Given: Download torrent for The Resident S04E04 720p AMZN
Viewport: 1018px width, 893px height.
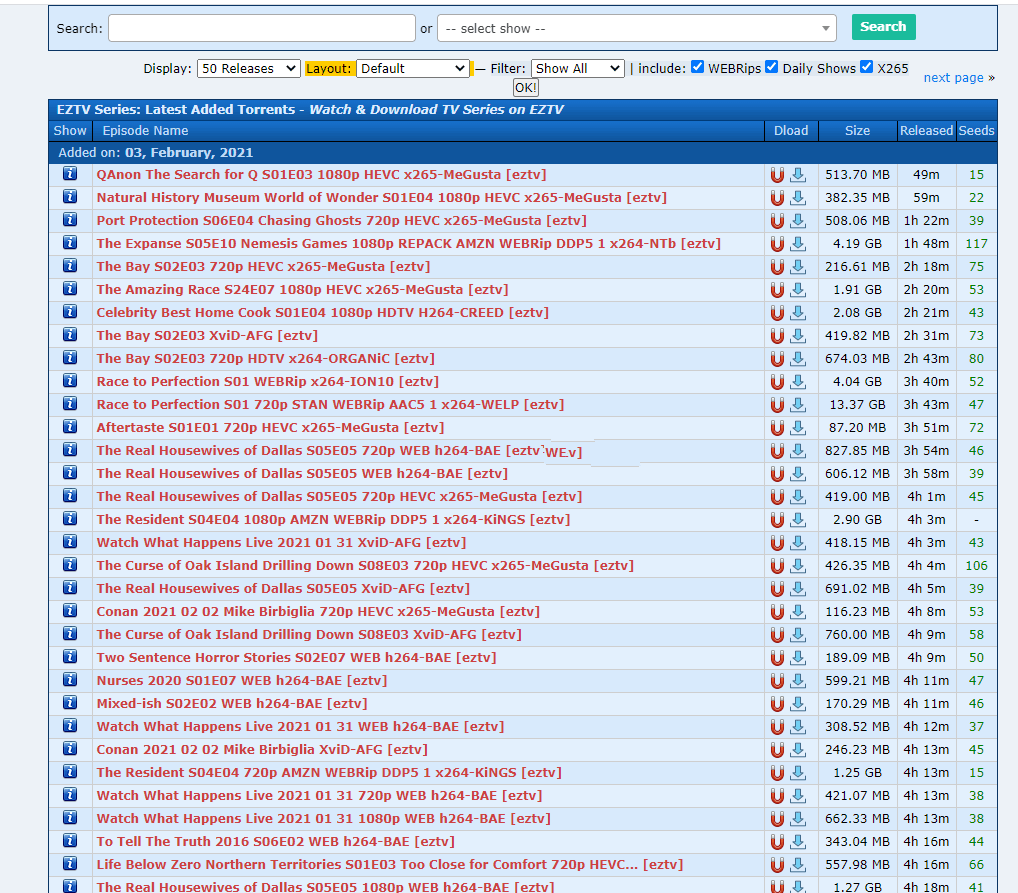Looking at the screenshot, I should pos(798,773).
